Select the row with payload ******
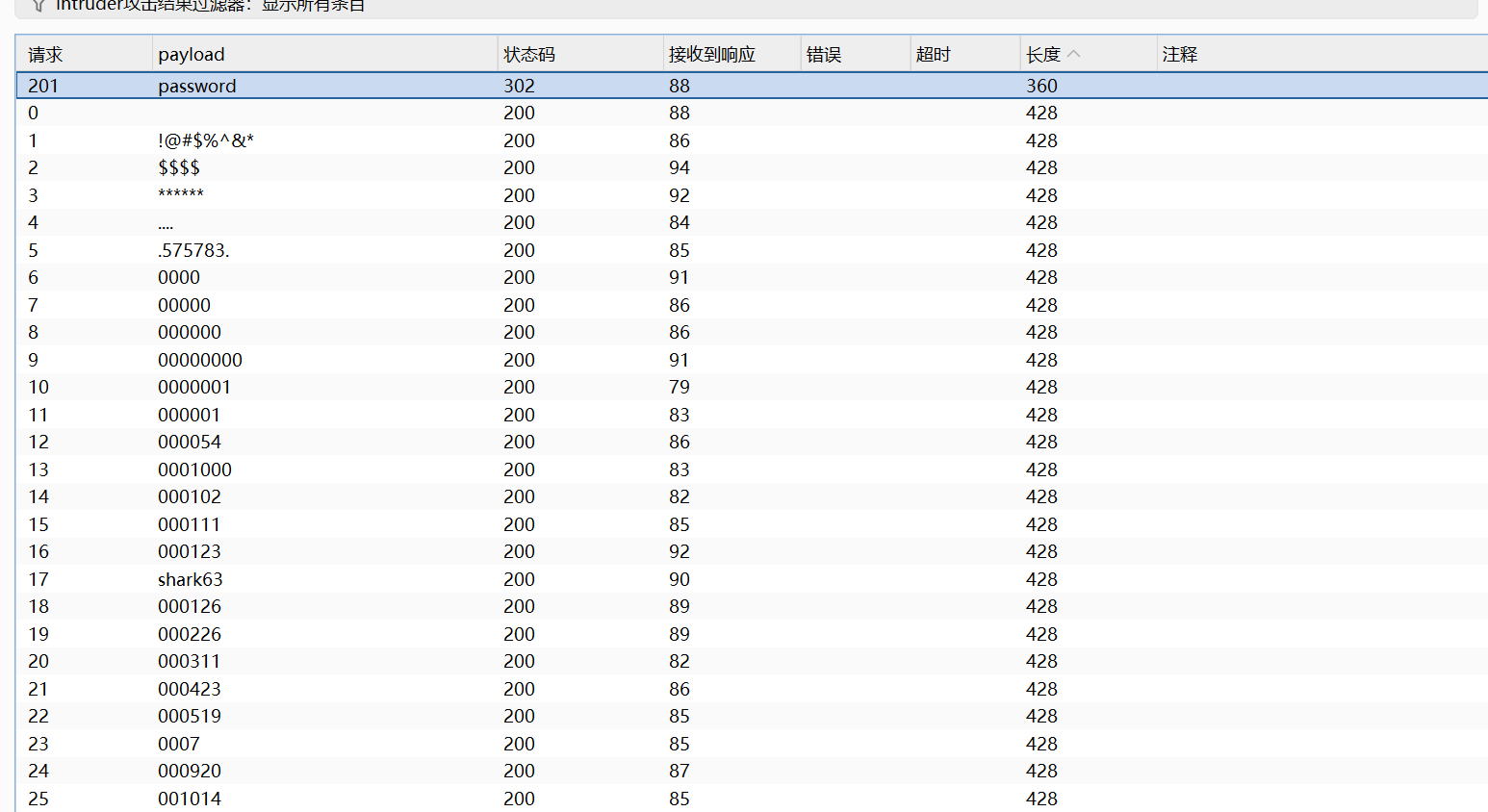The image size is (1488, 812). [x=385, y=195]
